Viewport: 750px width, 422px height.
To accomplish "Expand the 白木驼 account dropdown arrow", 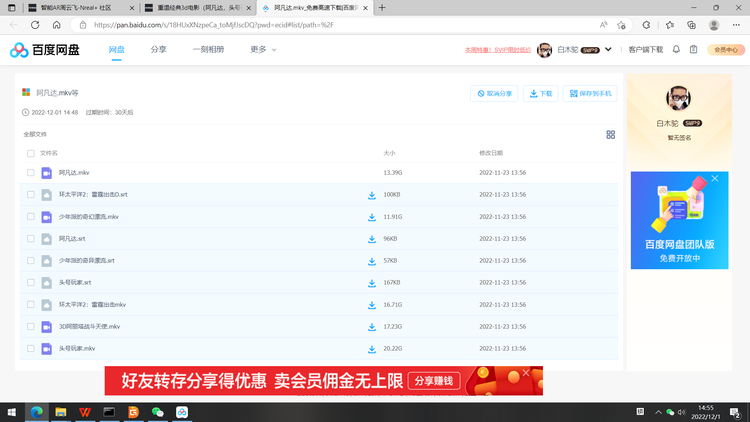I will coord(608,49).
